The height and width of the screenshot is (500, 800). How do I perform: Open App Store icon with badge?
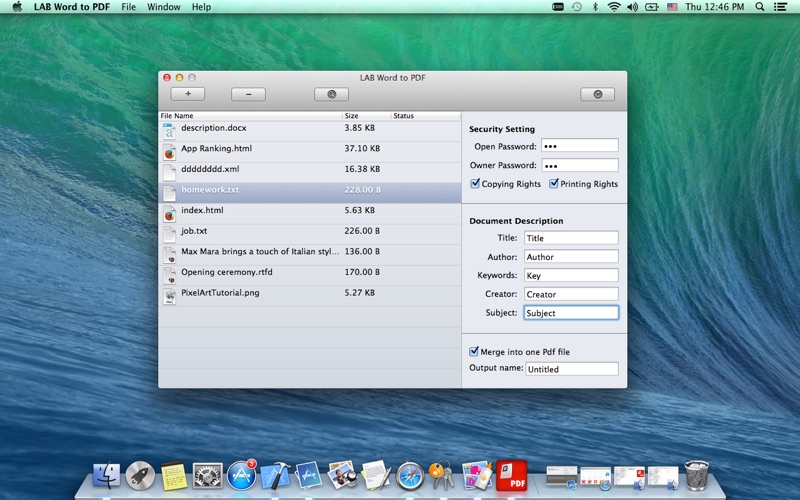(x=241, y=475)
